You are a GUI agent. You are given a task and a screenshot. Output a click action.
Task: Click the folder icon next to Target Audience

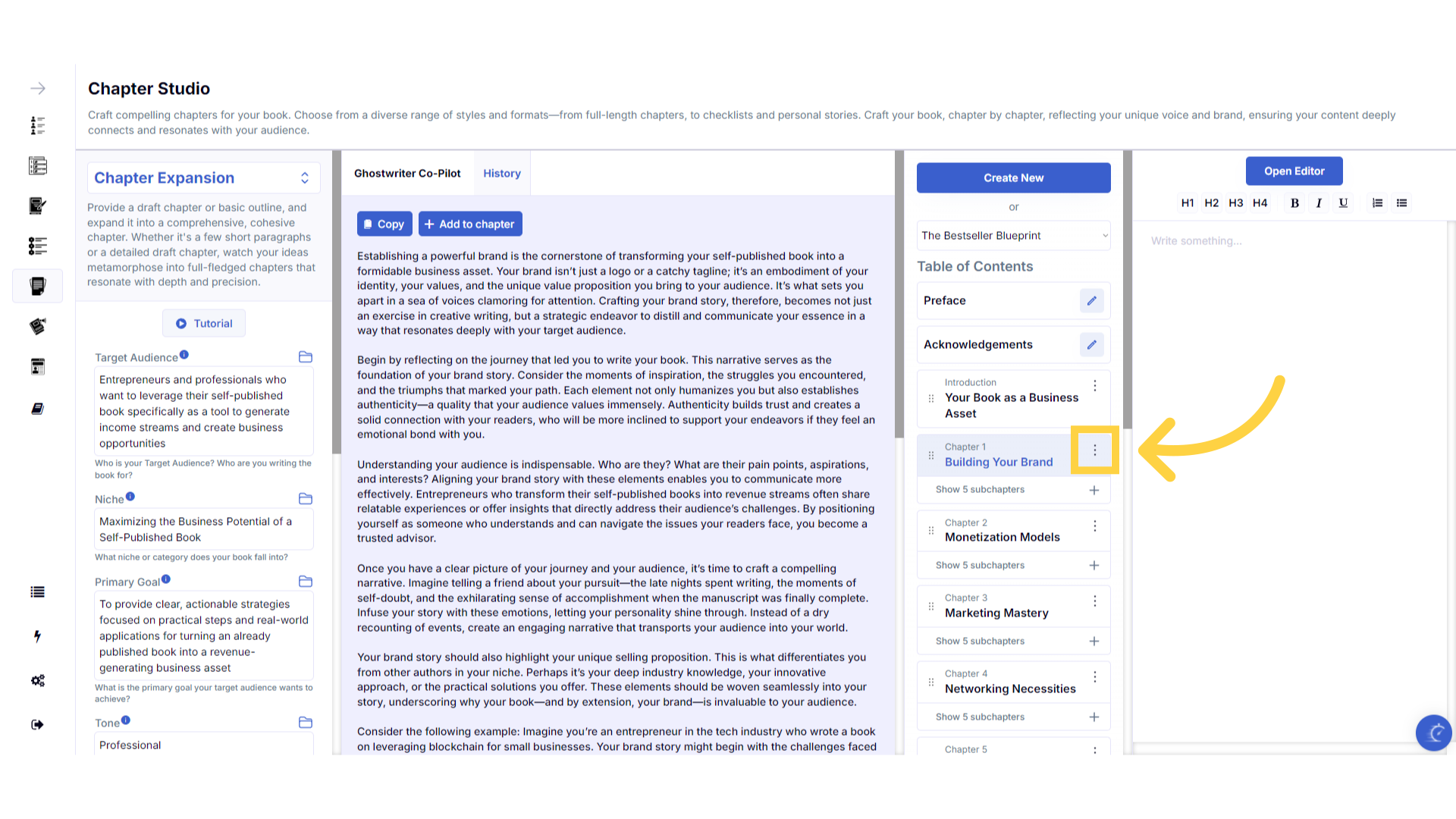(x=306, y=357)
